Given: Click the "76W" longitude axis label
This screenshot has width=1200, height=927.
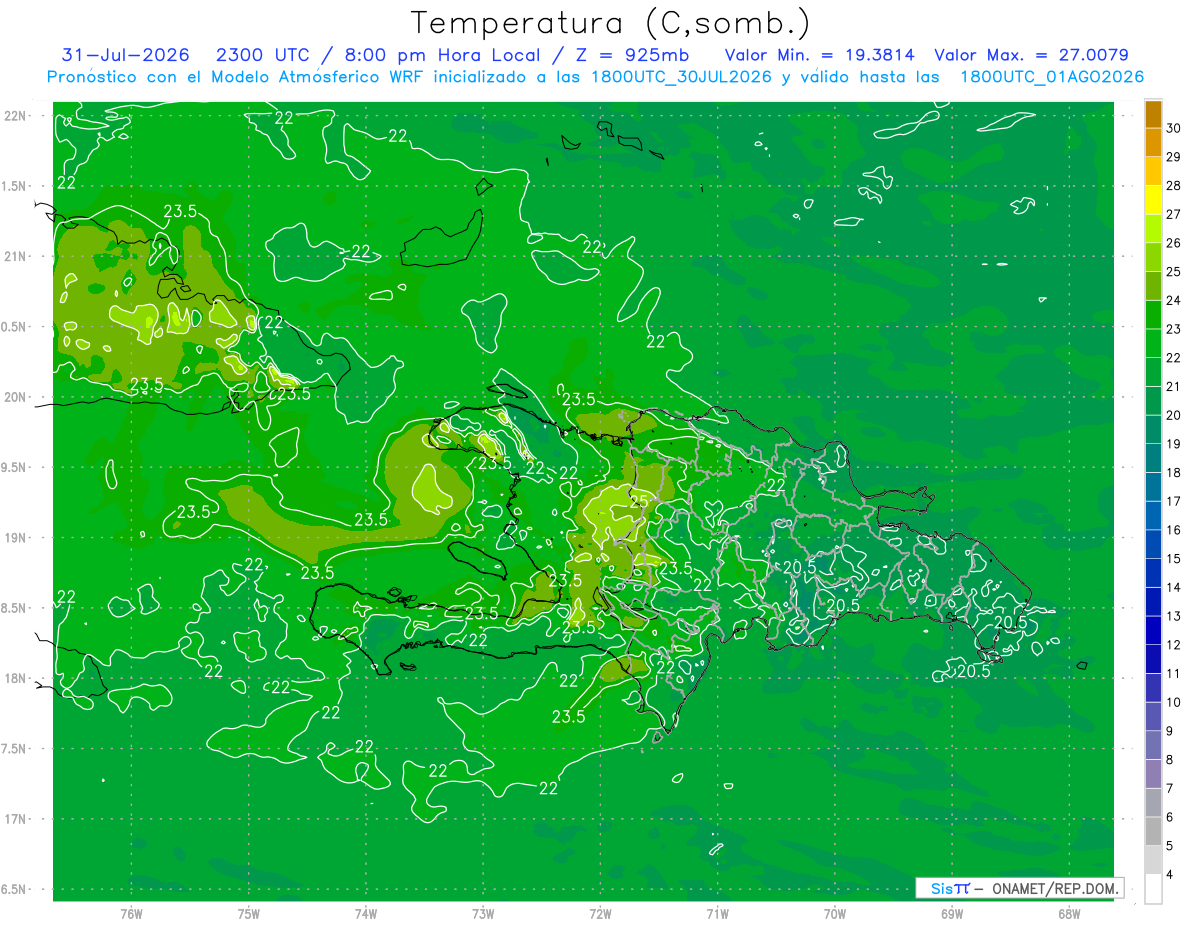Looking at the screenshot, I should [131, 915].
